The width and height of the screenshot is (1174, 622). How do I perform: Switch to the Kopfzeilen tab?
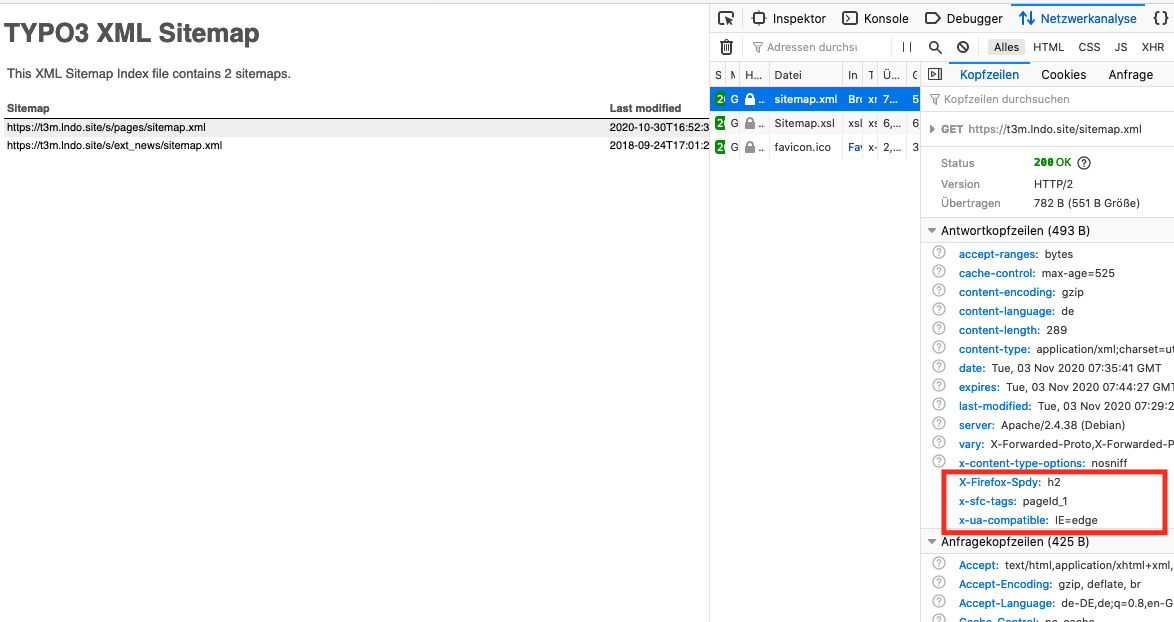(x=989, y=75)
